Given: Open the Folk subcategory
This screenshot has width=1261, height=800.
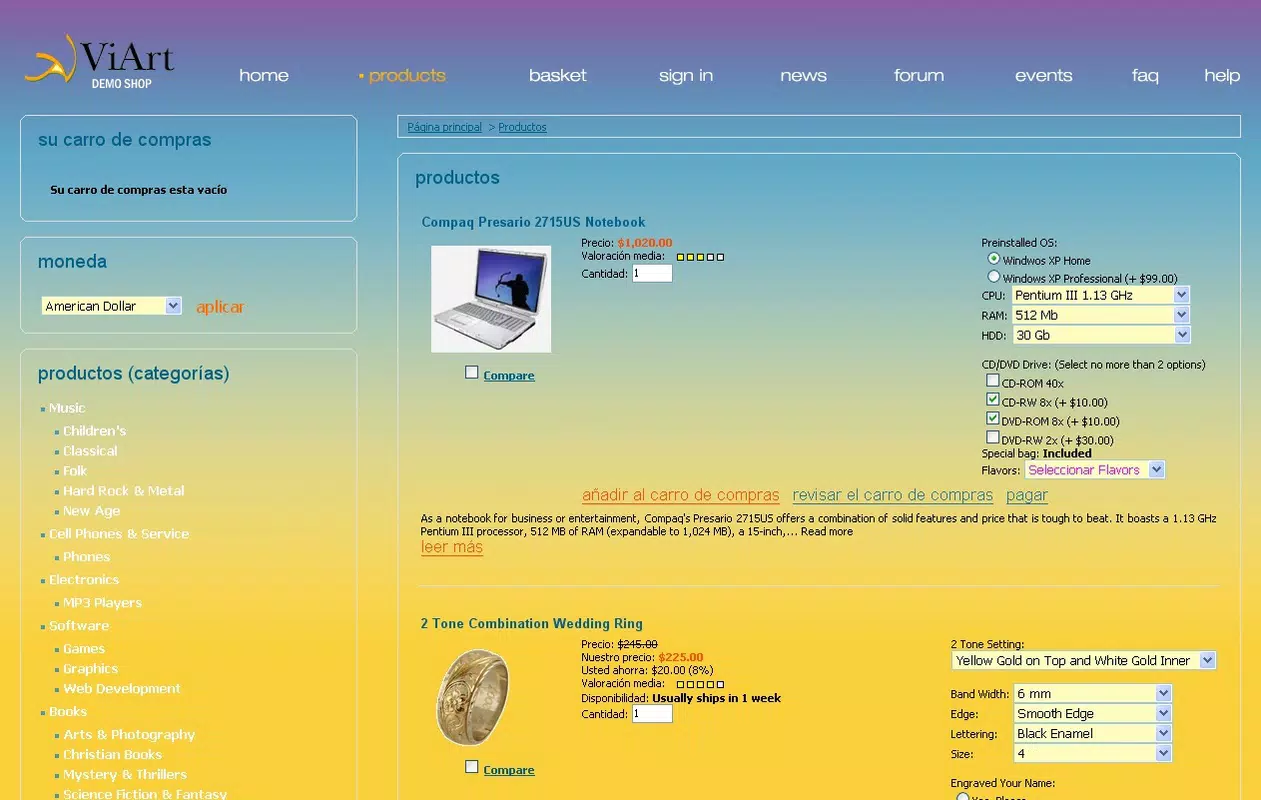Looking at the screenshot, I should click(75, 471).
